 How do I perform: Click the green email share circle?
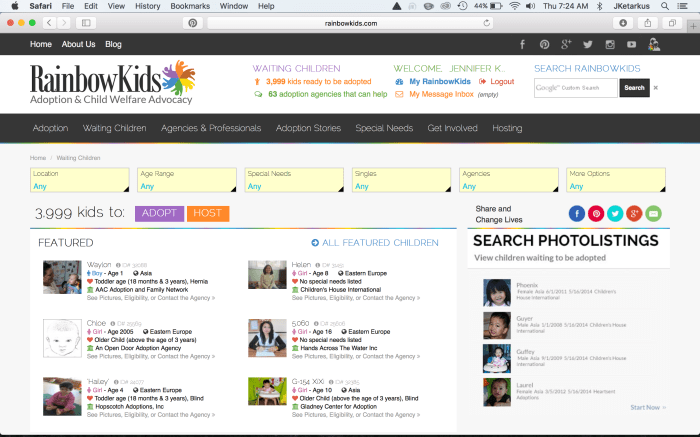(654, 213)
